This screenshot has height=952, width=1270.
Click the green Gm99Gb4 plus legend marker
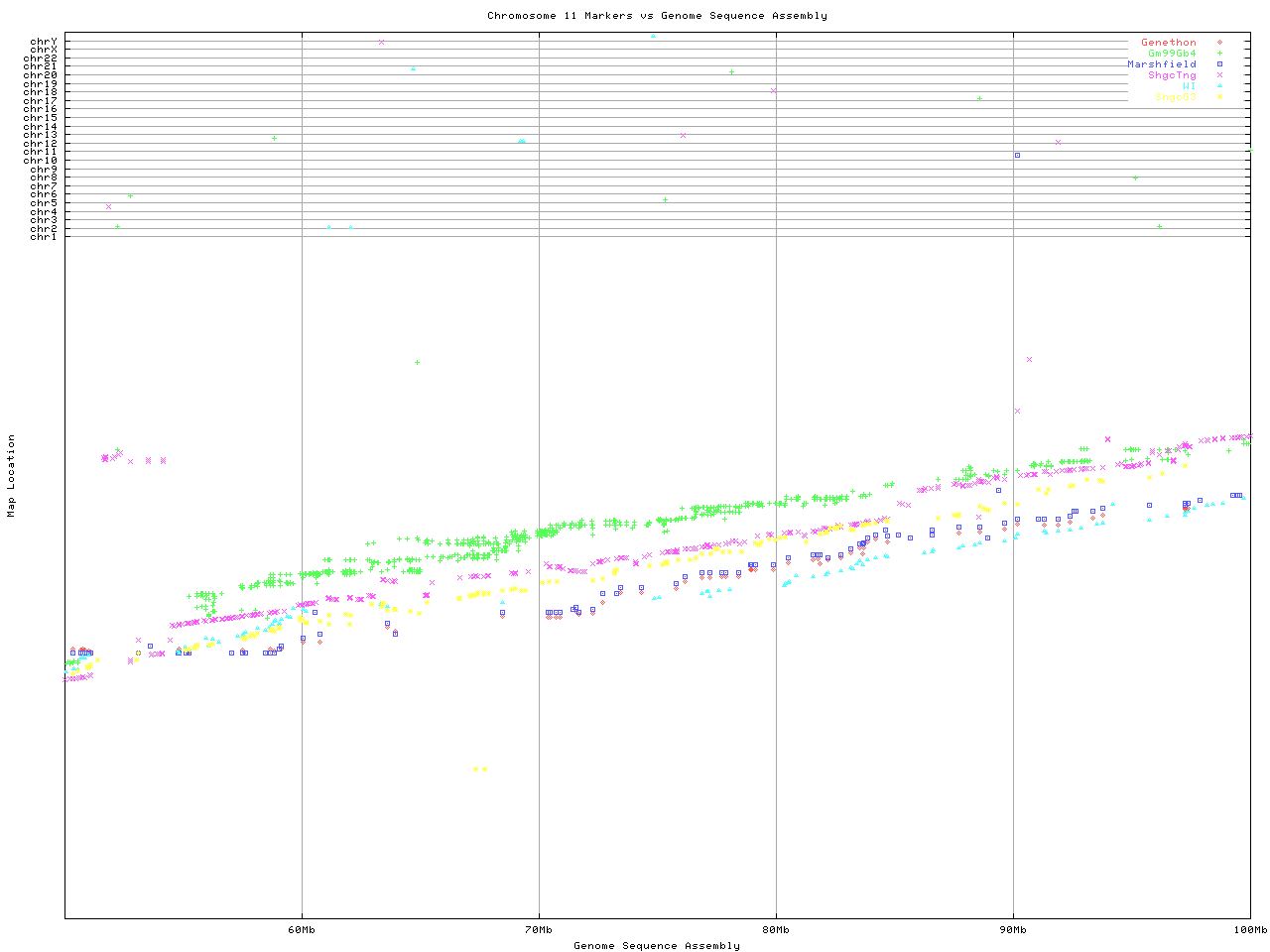click(x=1219, y=54)
